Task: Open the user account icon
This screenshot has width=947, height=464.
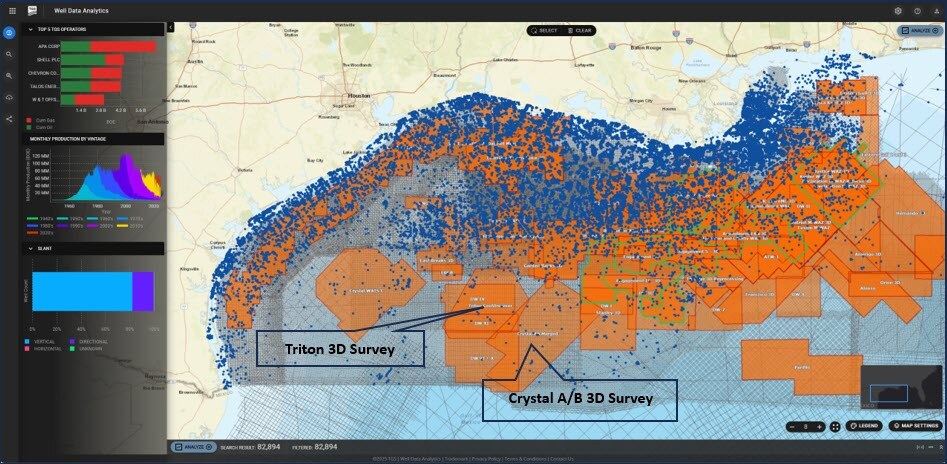Action: (x=936, y=10)
